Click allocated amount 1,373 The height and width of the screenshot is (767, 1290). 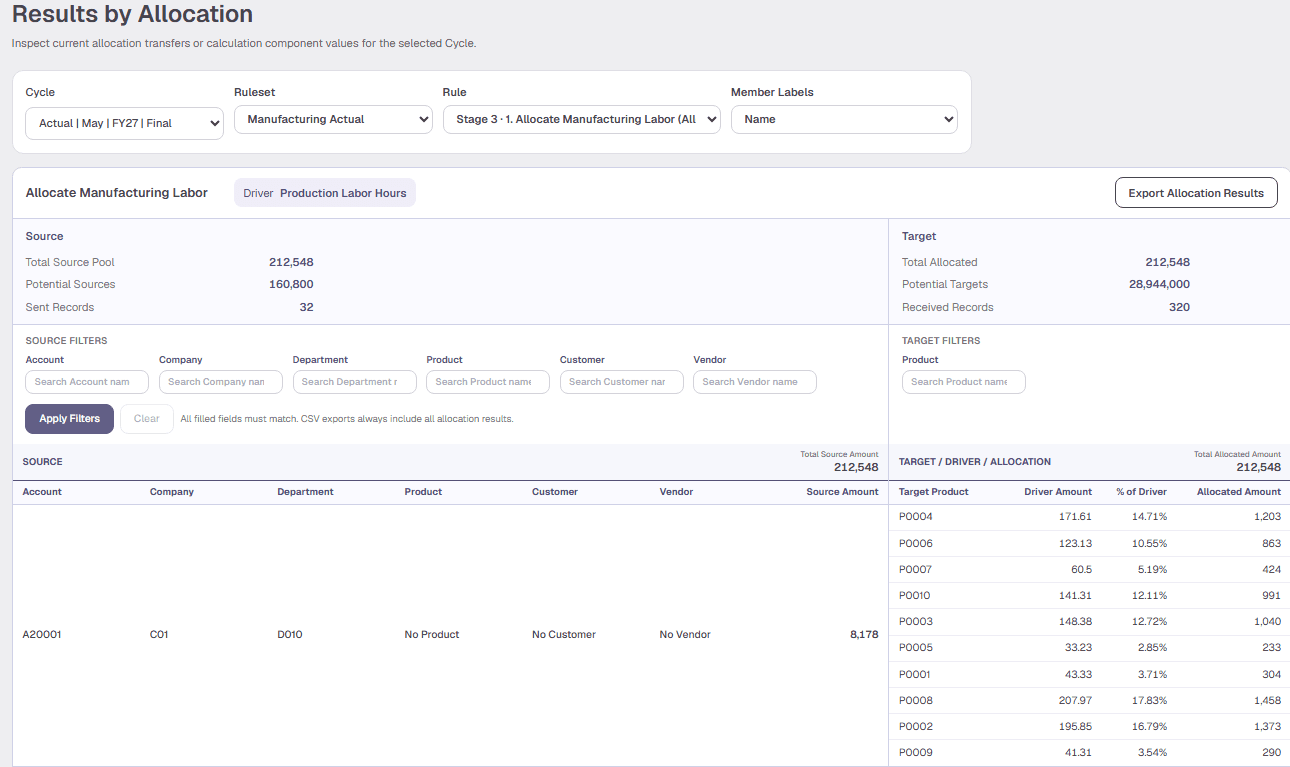pos(1267,727)
